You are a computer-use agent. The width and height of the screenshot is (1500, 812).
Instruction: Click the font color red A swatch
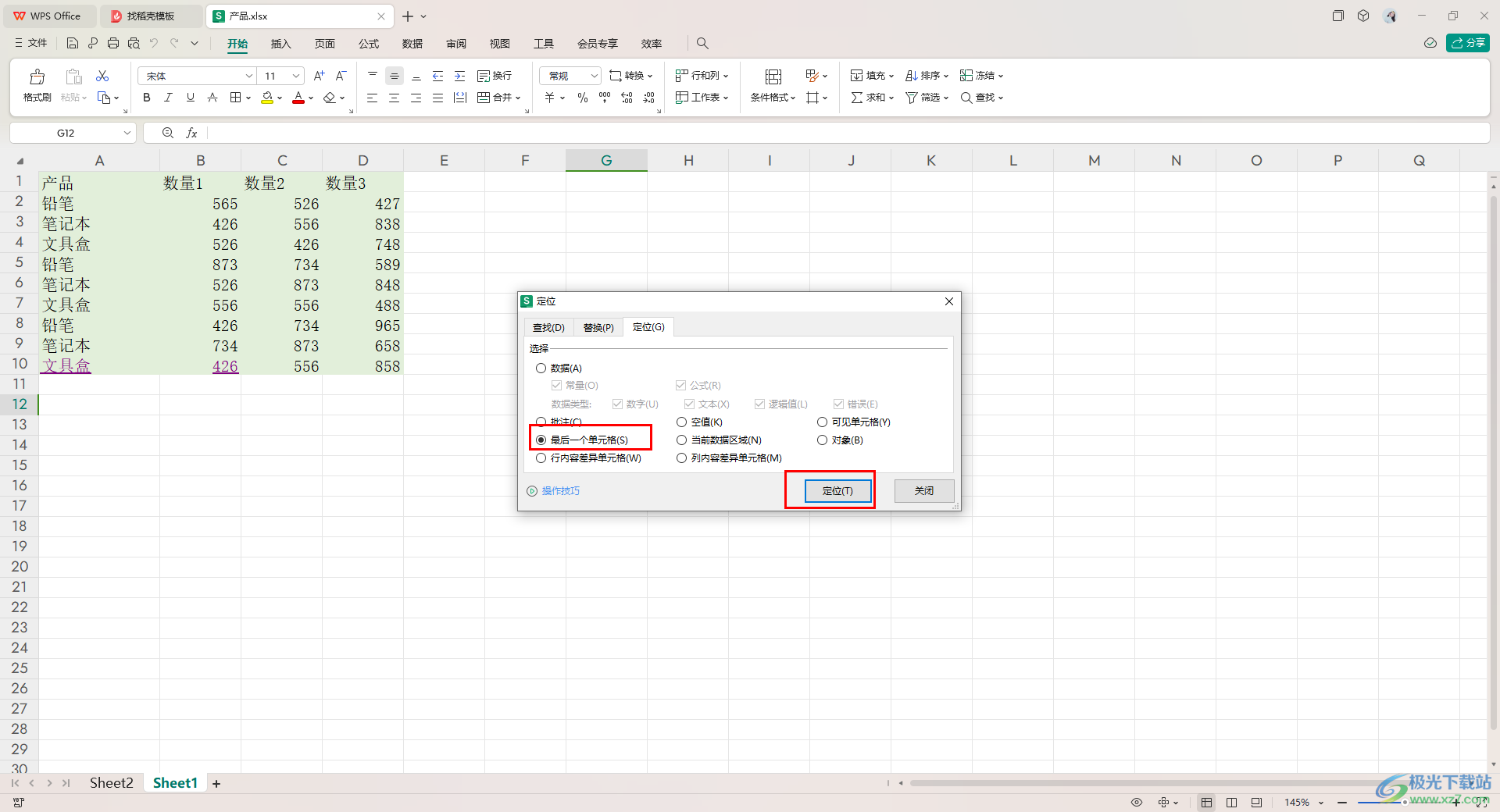(298, 98)
